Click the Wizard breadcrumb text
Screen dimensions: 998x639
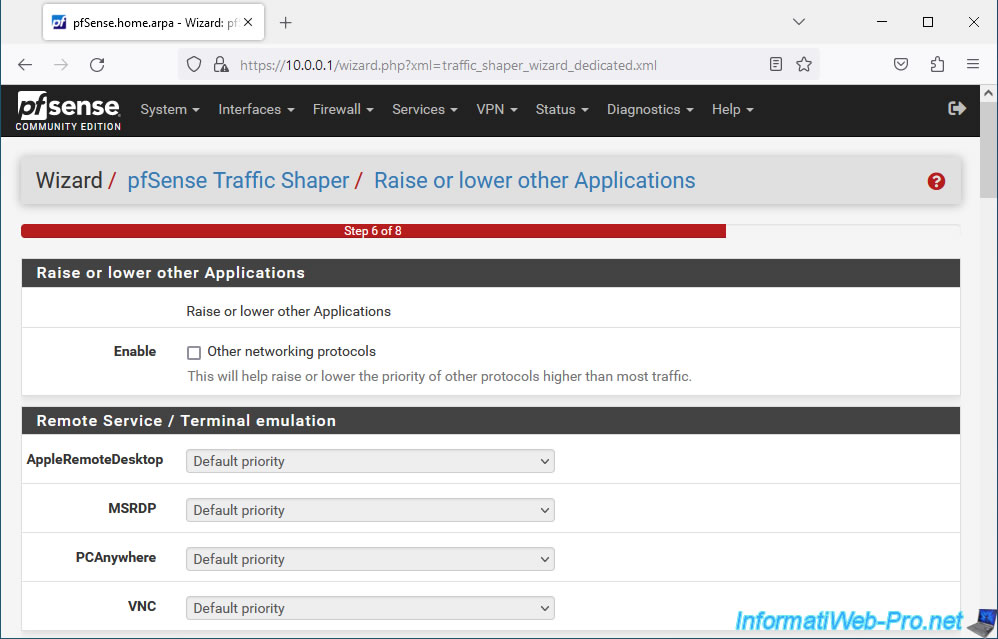click(x=69, y=181)
